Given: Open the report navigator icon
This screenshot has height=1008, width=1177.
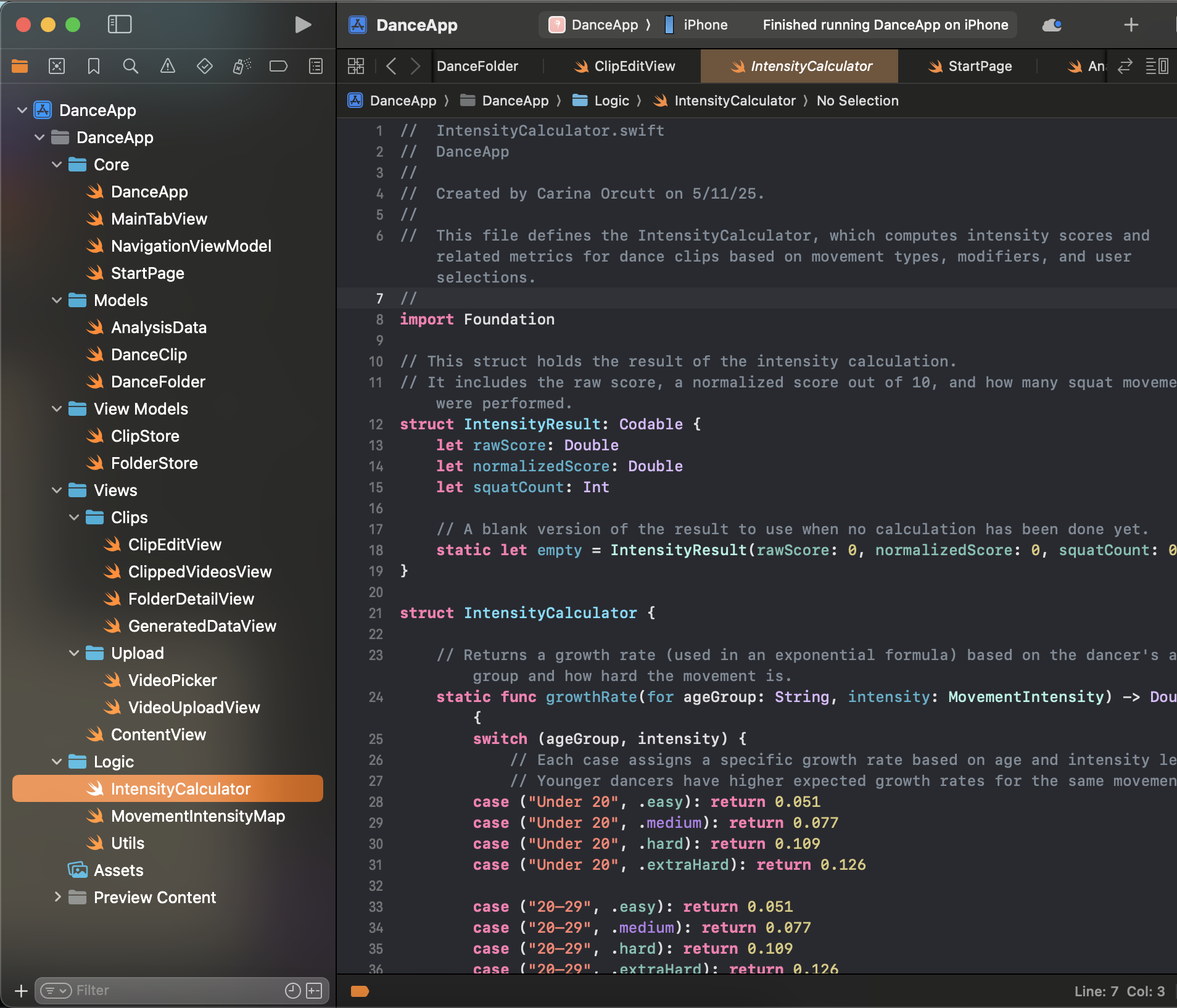Looking at the screenshot, I should (x=316, y=66).
